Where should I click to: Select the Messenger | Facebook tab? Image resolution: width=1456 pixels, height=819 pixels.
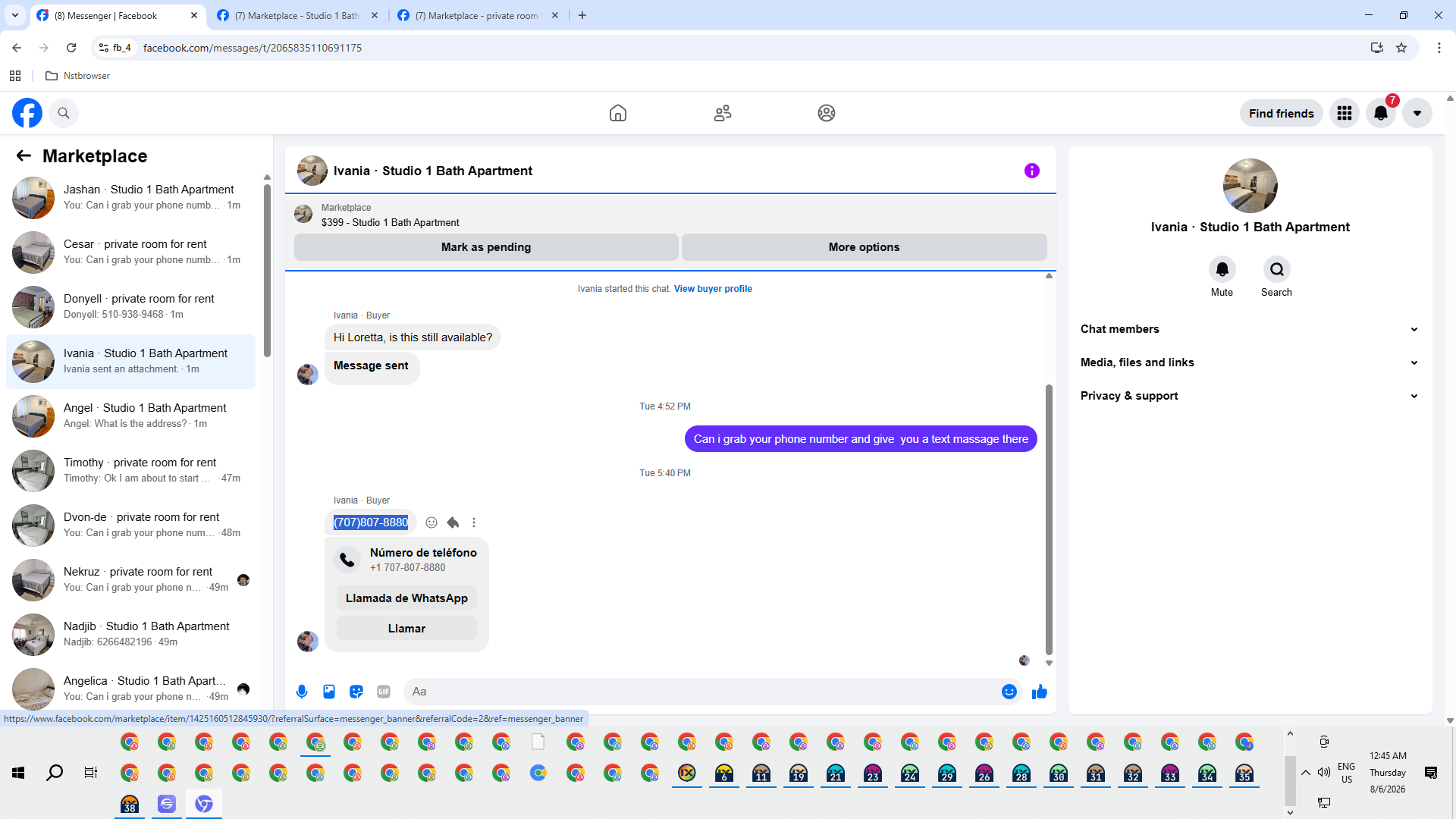(x=118, y=15)
